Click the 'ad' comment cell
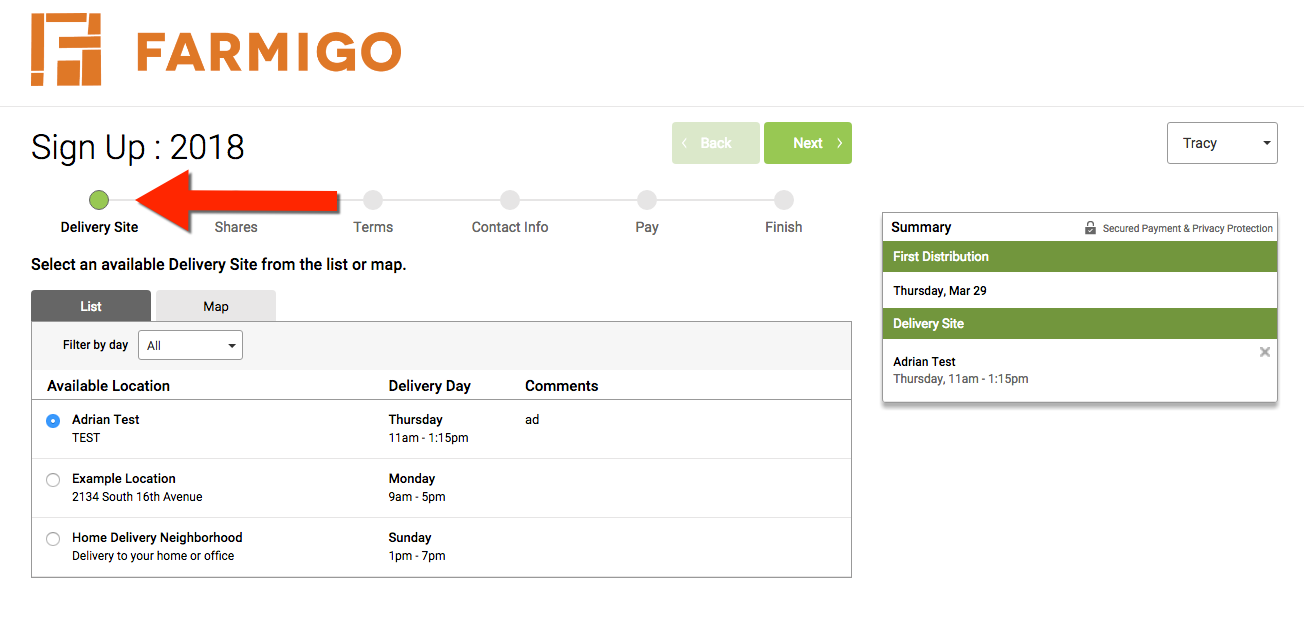 (x=532, y=420)
